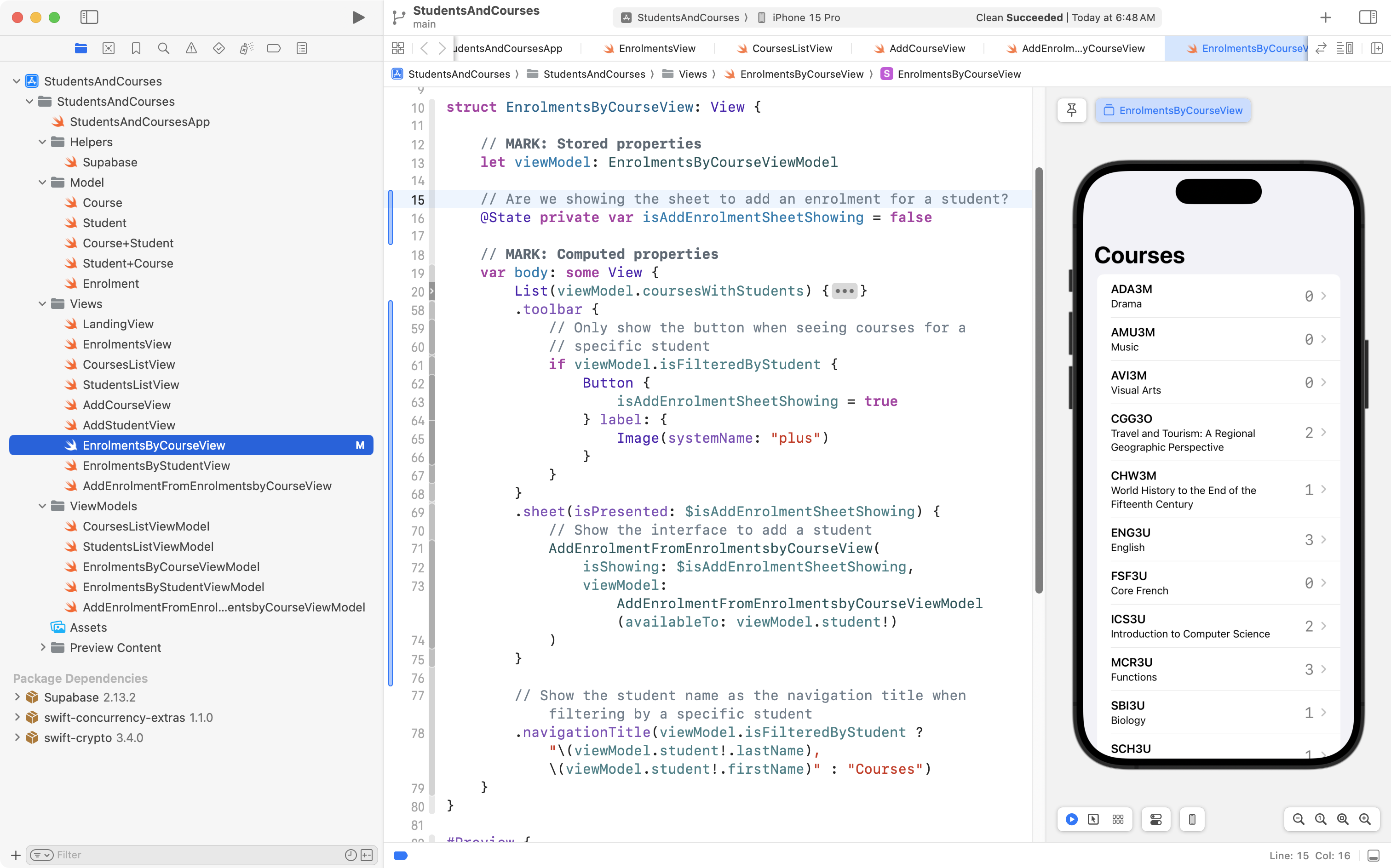Screen dimensions: 1391x868
Task: Expand the collapsed code on line 20
Action: click(844, 291)
